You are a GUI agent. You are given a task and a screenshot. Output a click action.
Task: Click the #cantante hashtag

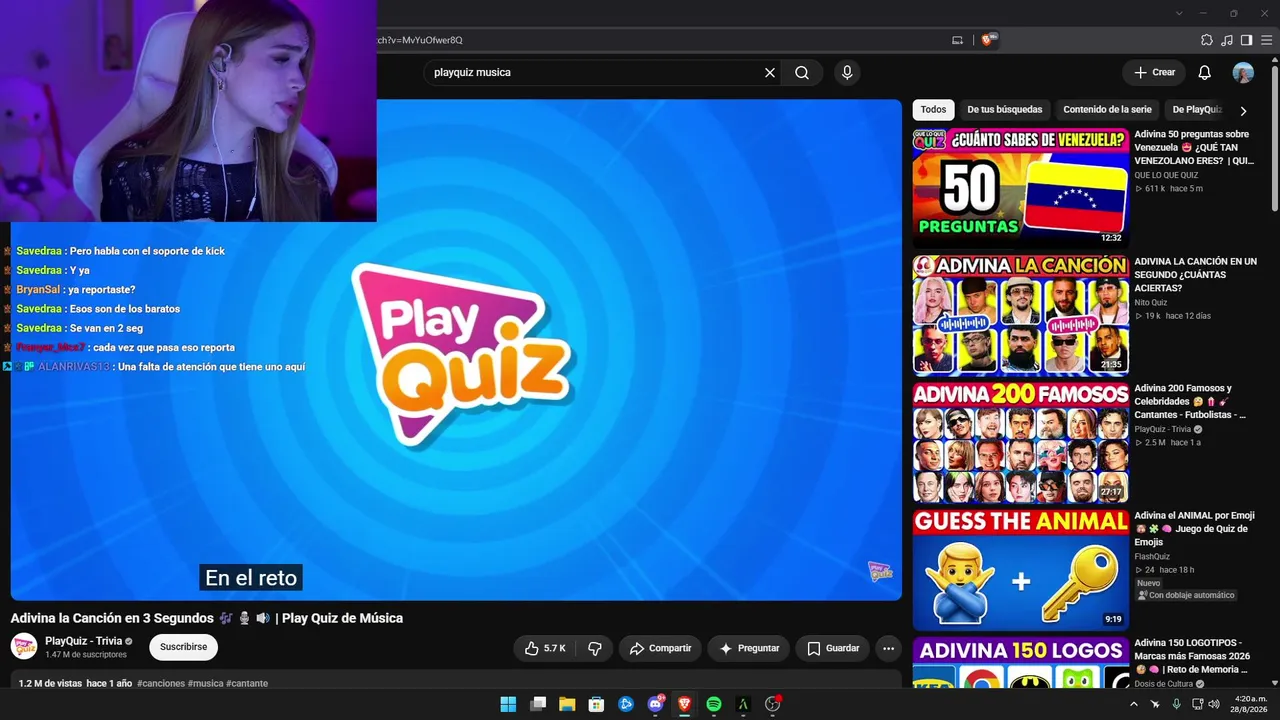tap(247, 683)
